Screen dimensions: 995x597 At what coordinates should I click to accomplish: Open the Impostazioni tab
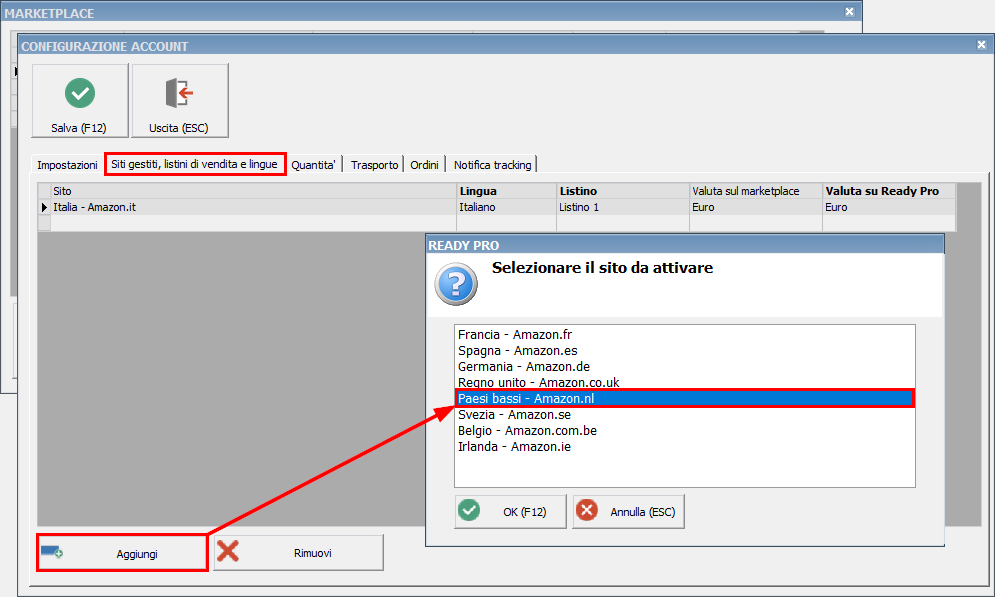click(67, 165)
